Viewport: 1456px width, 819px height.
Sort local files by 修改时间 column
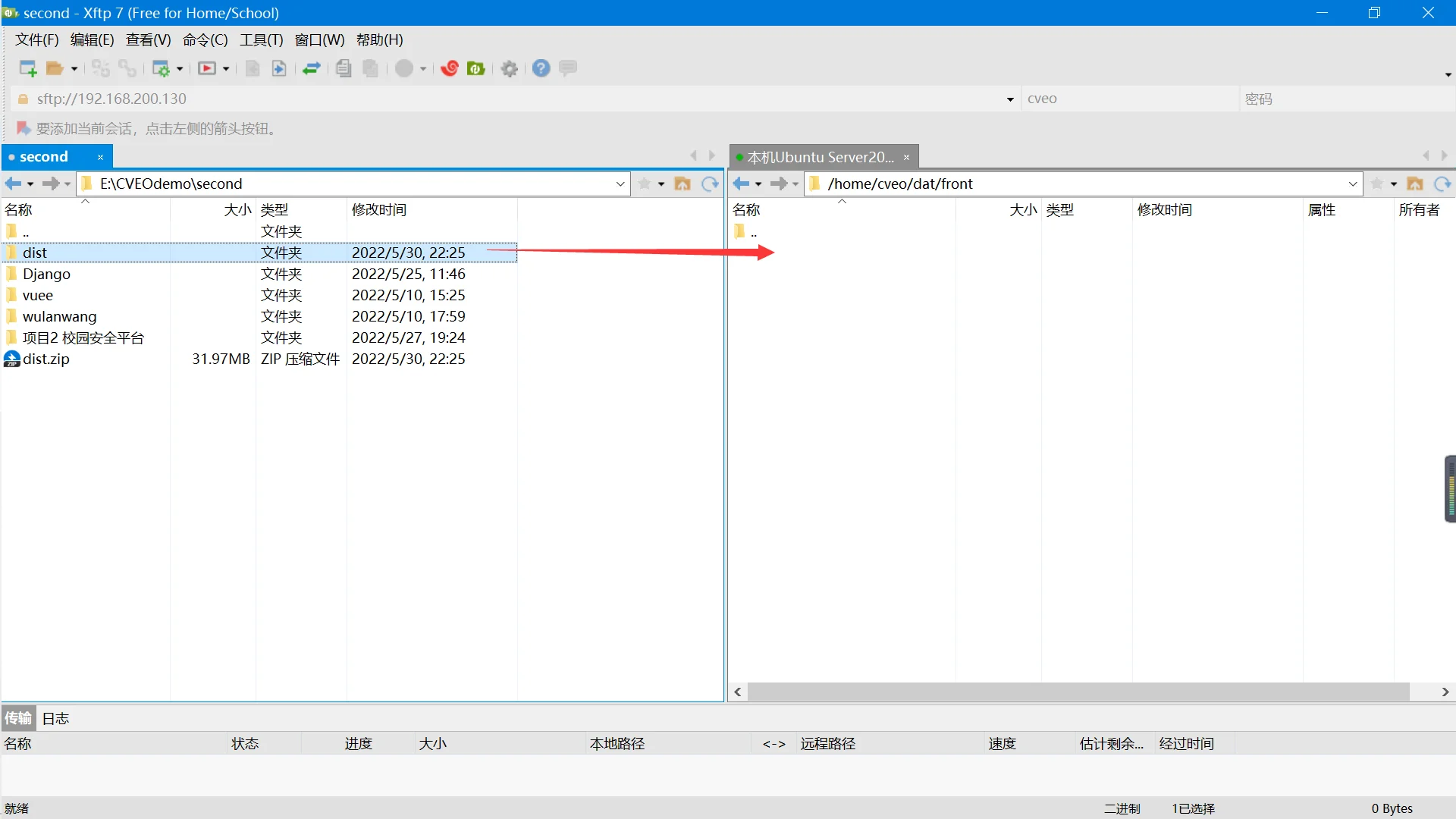pos(379,210)
